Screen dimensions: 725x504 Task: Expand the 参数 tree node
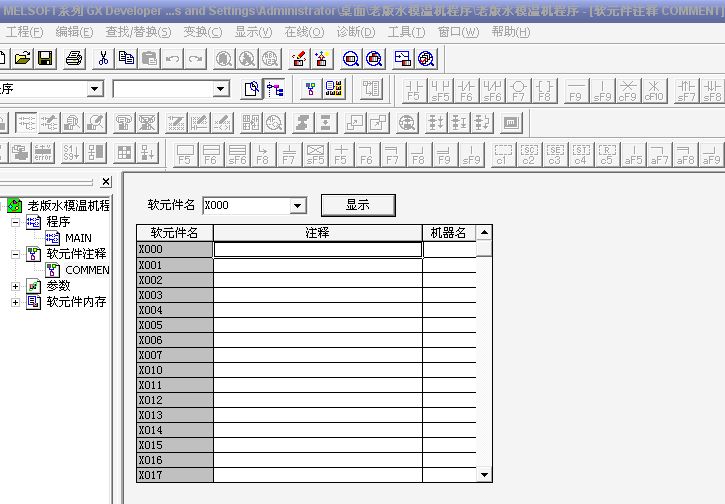pyautogui.click(x=16, y=286)
